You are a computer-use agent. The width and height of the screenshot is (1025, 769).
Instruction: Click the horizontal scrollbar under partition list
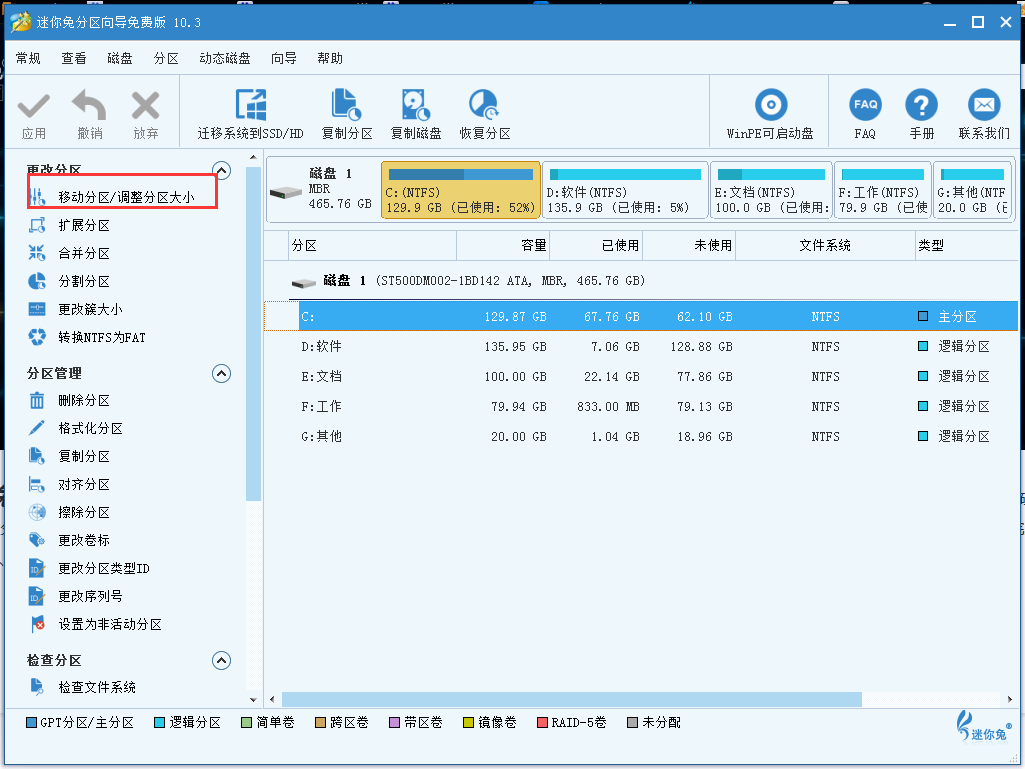572,700
